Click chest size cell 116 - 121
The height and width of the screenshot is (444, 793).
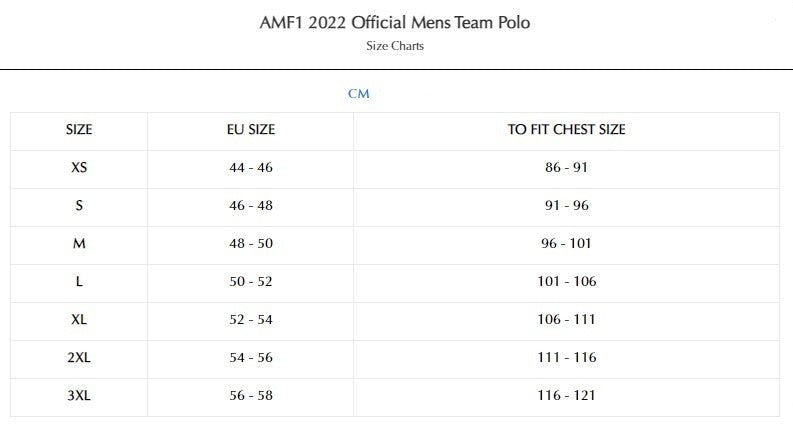point(566,396)
